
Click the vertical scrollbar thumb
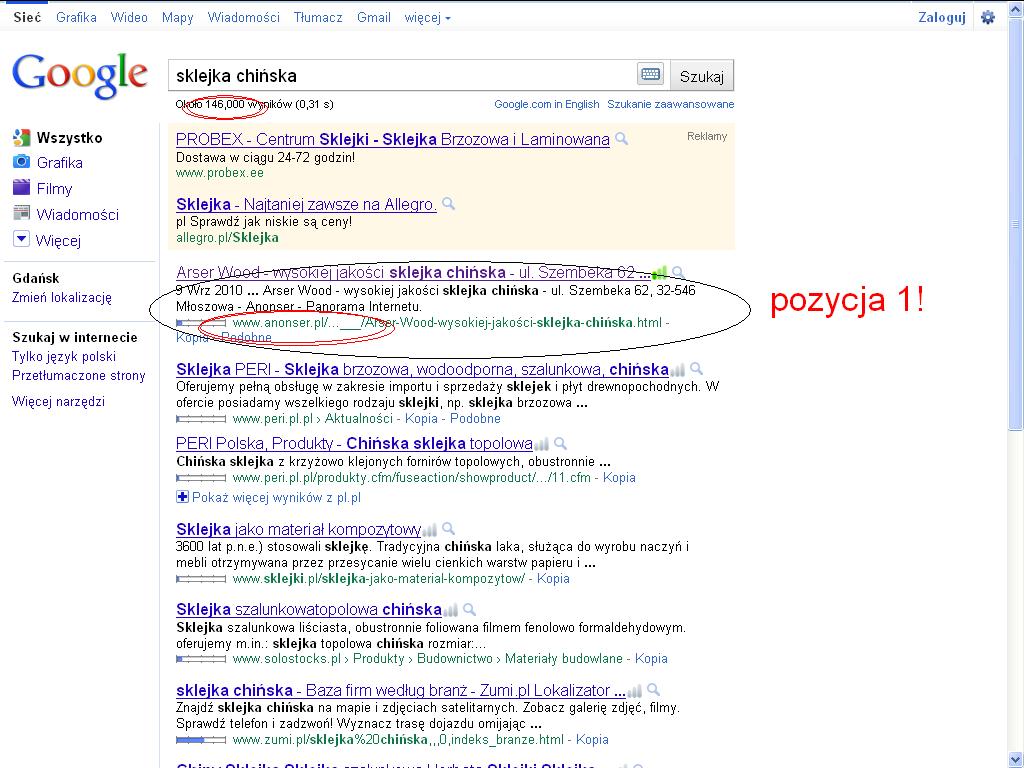pyautogui.click(x=1016, y=224)
